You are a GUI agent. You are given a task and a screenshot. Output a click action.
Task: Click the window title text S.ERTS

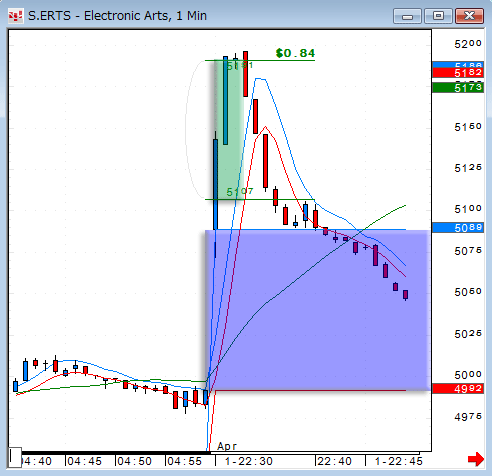pos(49,16)
